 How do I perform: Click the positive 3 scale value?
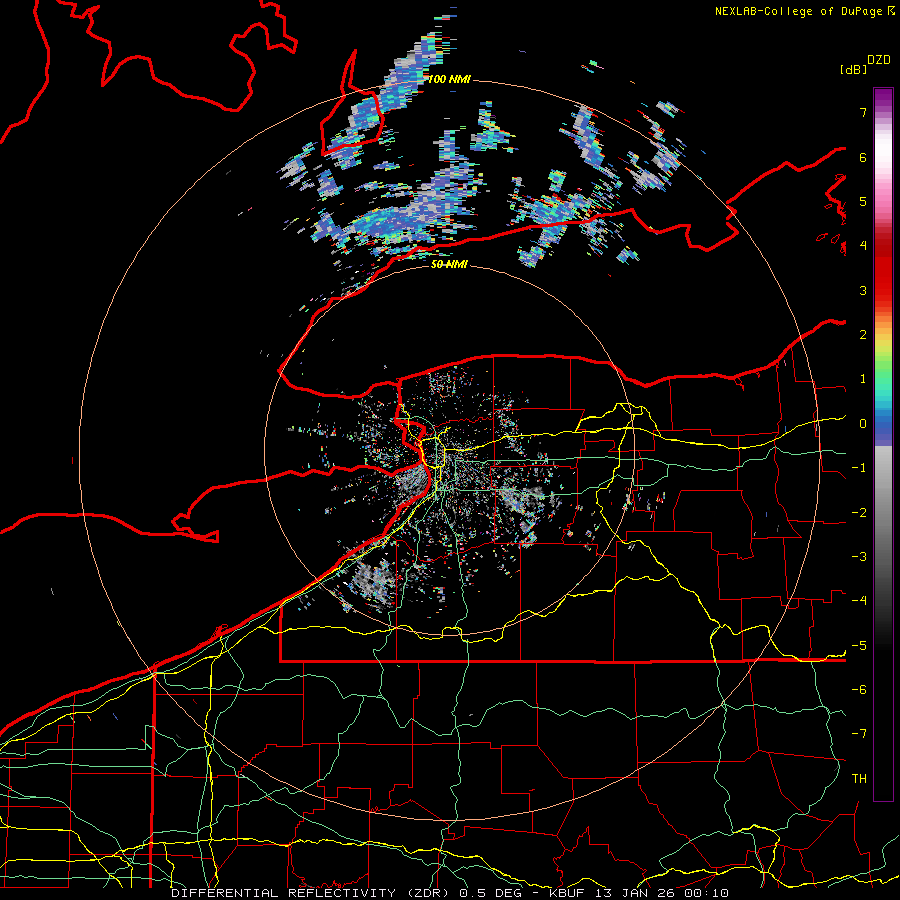click(863, 290)
